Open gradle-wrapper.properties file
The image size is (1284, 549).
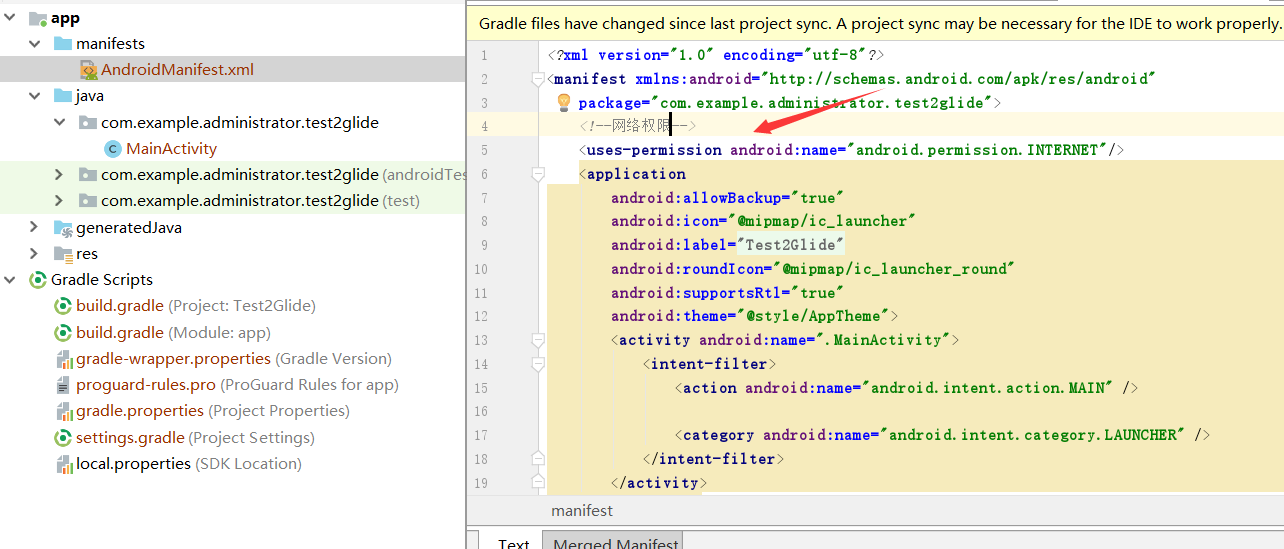234,359
